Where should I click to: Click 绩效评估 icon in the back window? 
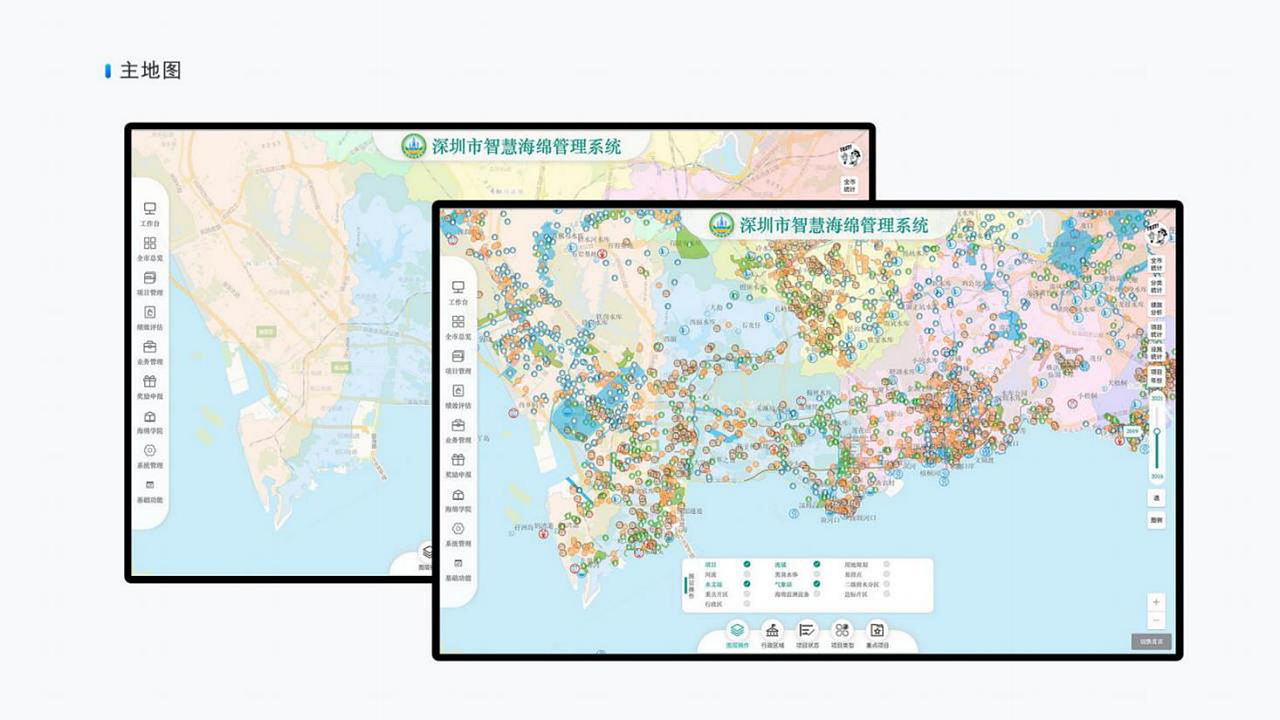150,312
